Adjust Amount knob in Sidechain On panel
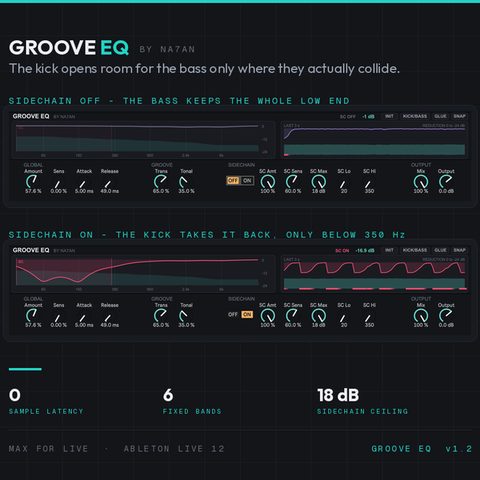Viewport: 480px width, 480px height. [x=32, y=315]
